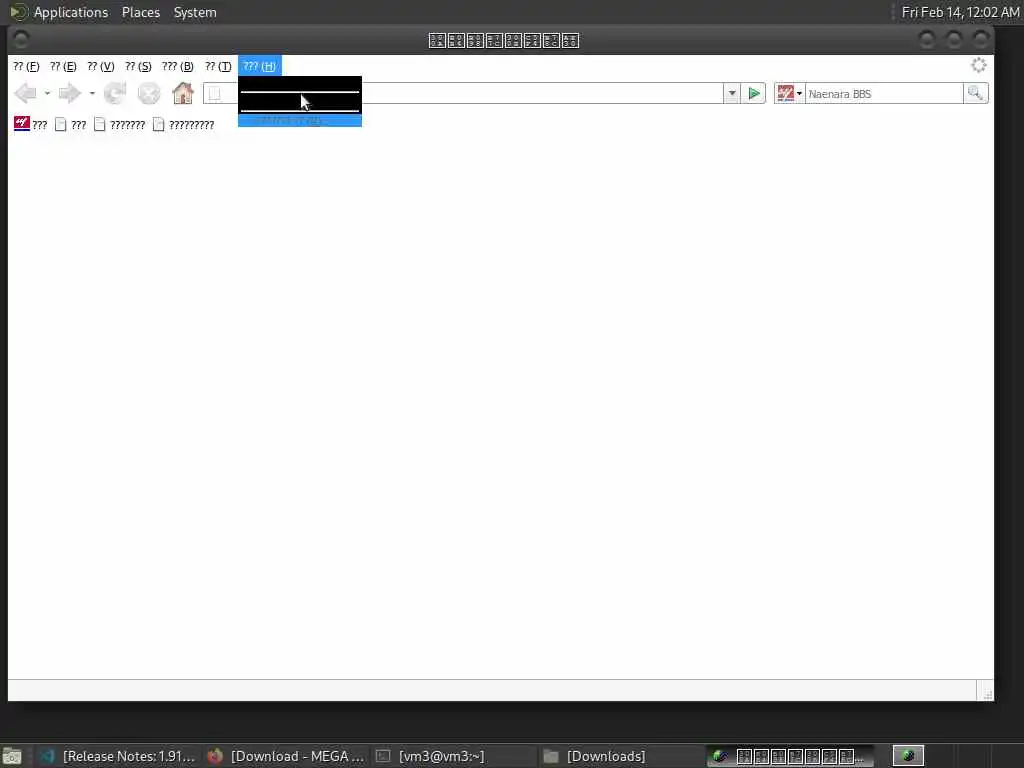Open the (F) File menu
Viewport: 1024px width, 768px height.
(x=26, y=66)
